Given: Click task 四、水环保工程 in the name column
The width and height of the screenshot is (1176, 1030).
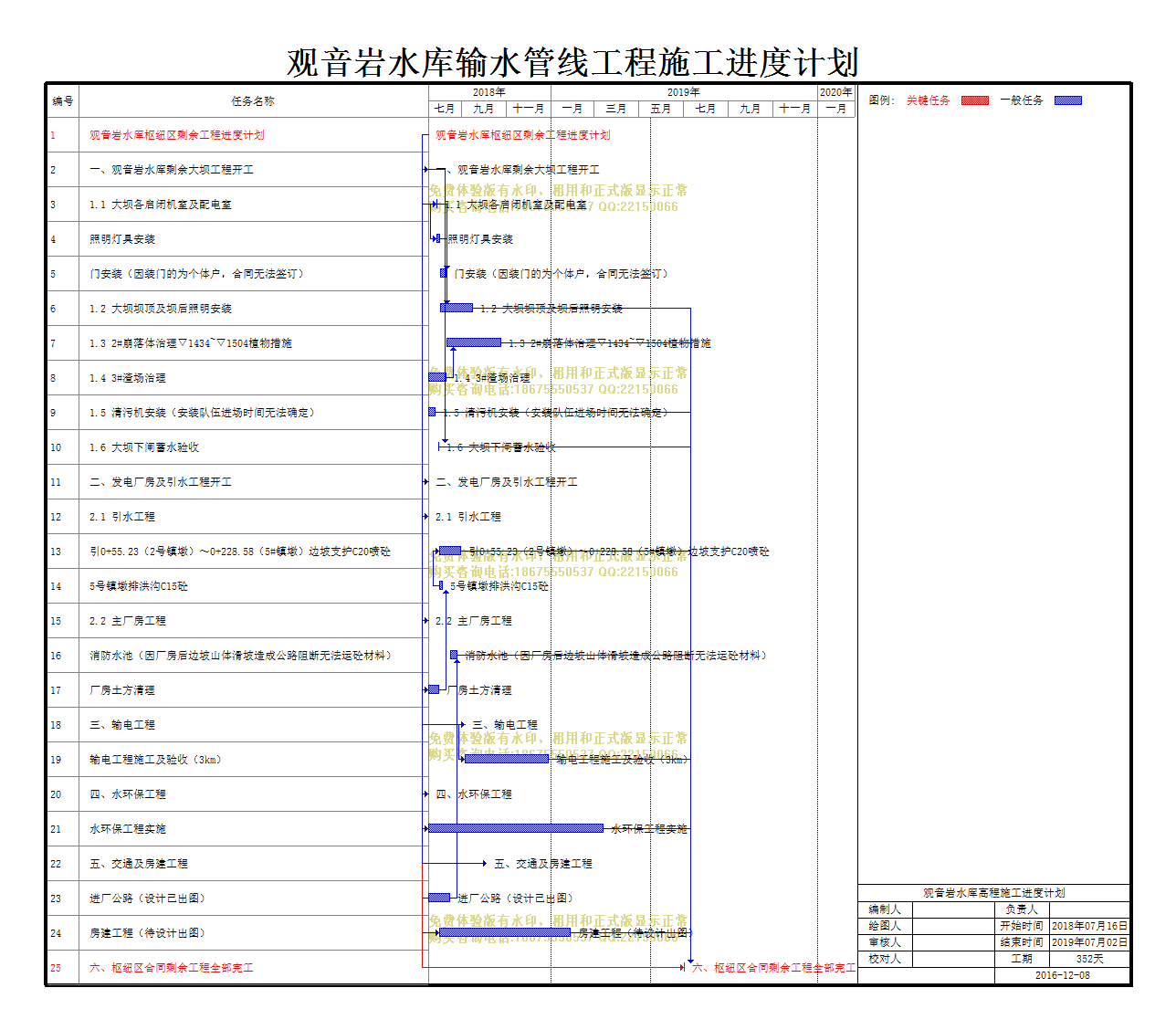Looking at the screenshot, I should coord(128,794).
